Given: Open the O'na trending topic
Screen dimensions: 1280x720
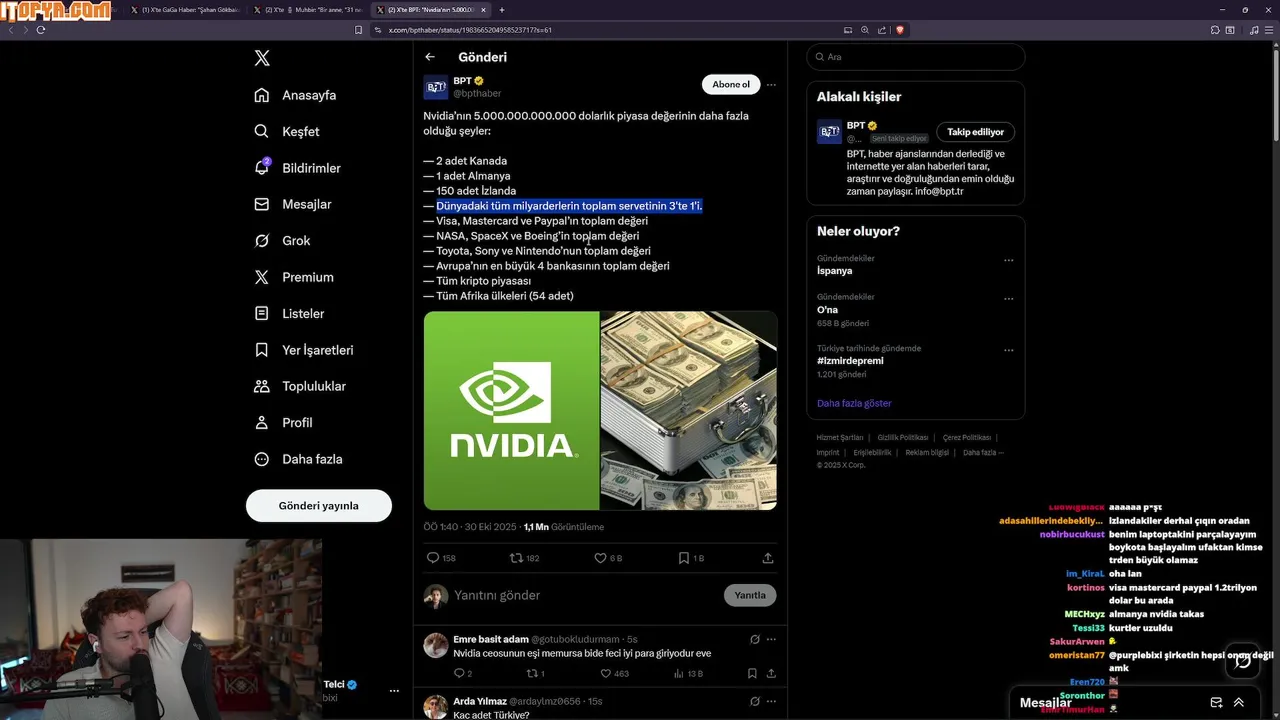Looking at the screenshot, I should (827, 310).
